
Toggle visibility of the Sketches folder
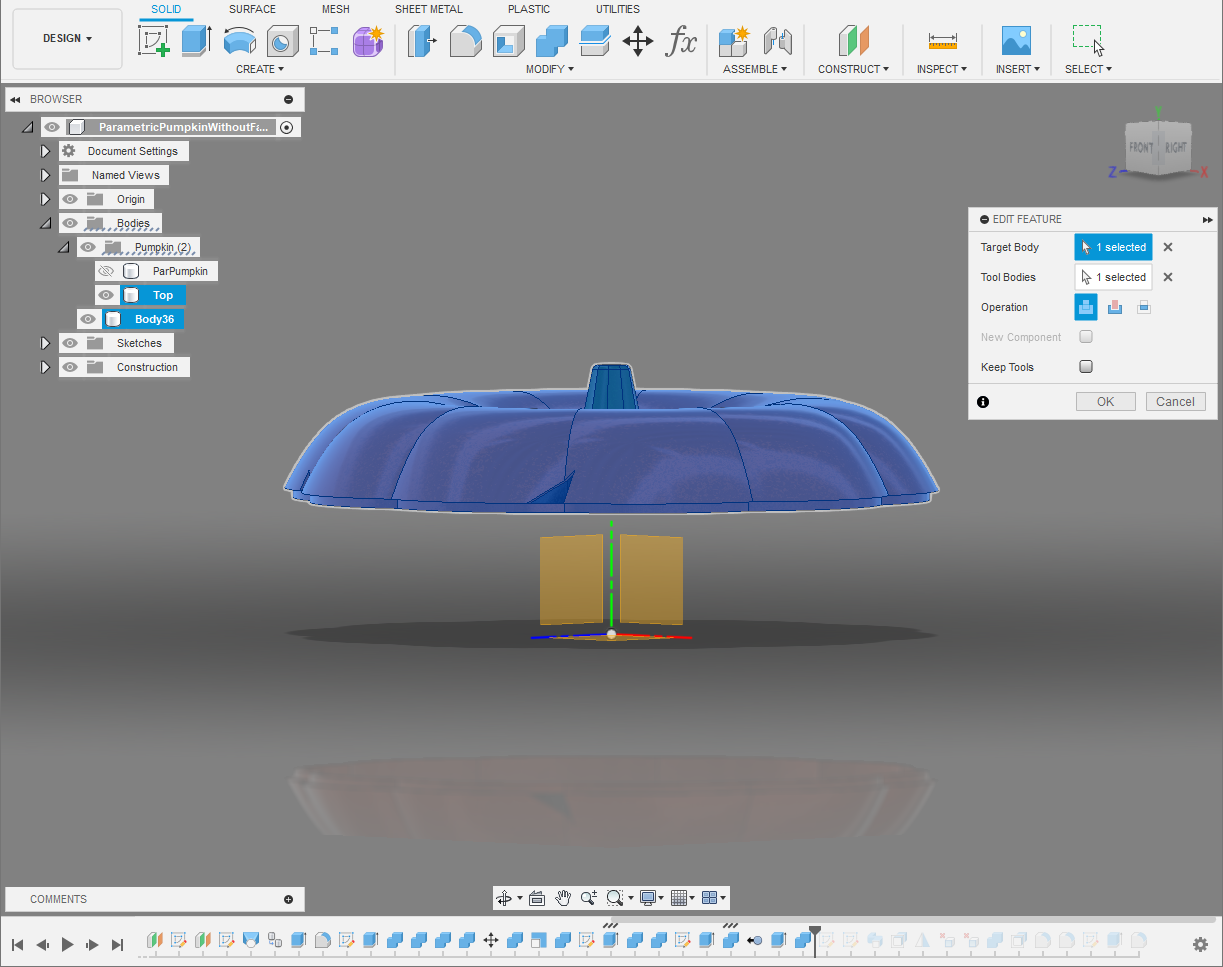click(x=70, y=343)
